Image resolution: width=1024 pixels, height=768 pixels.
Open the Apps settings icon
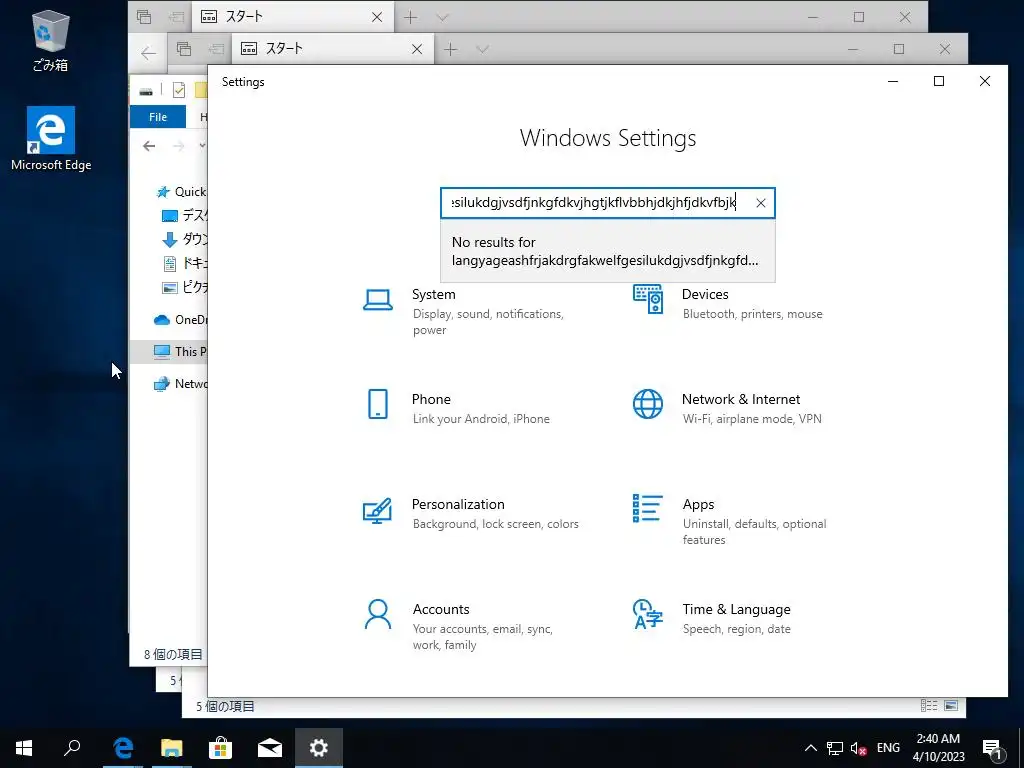pos(647,509)
